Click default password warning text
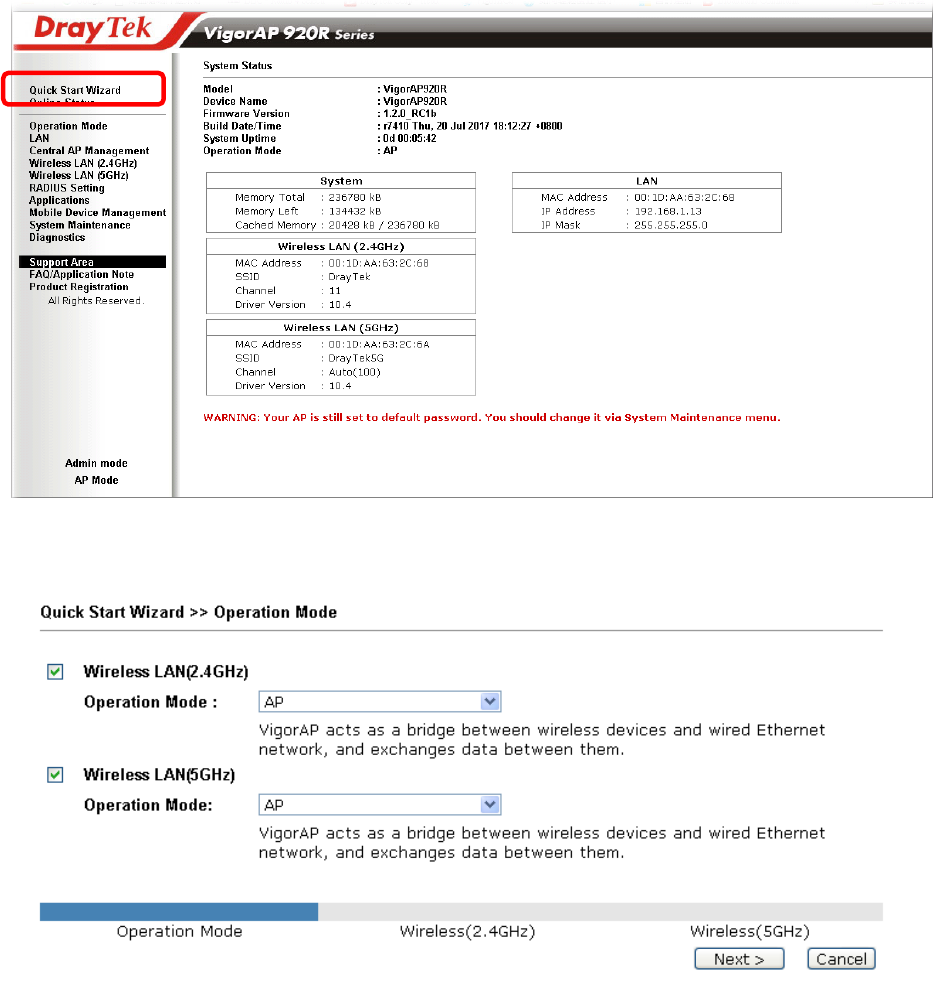933x1006 pixels. (x=492, y=418)
